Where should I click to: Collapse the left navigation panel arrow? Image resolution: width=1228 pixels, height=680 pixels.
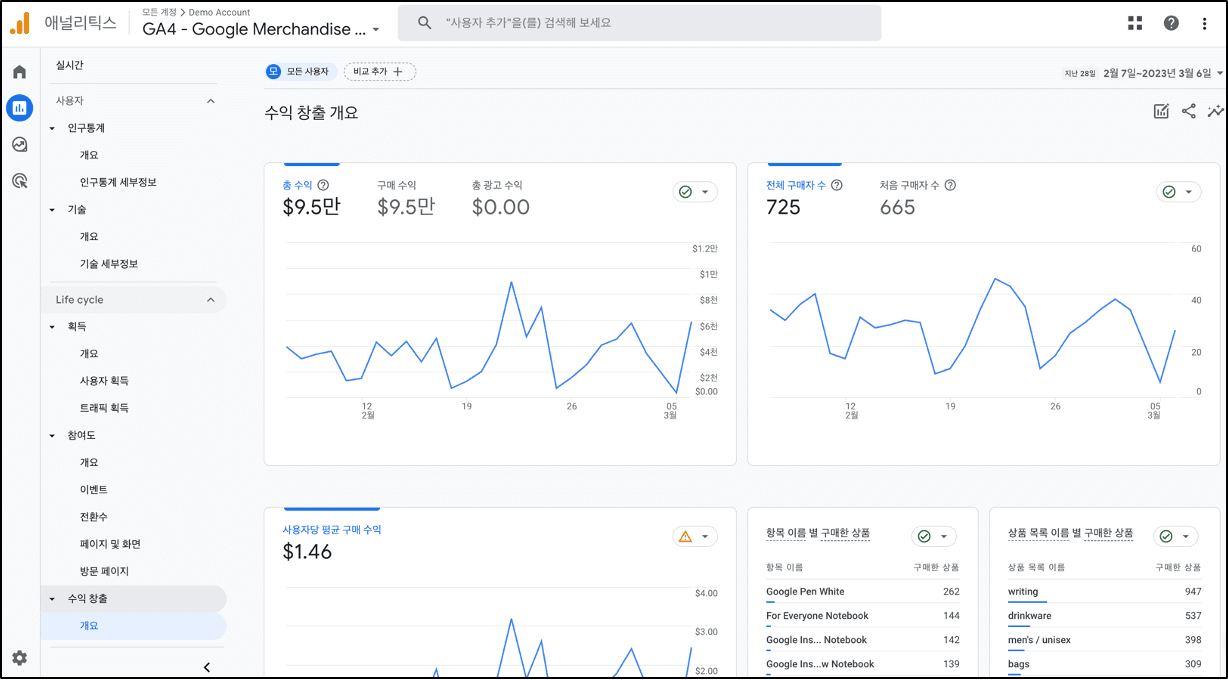[x=207, y=667]
